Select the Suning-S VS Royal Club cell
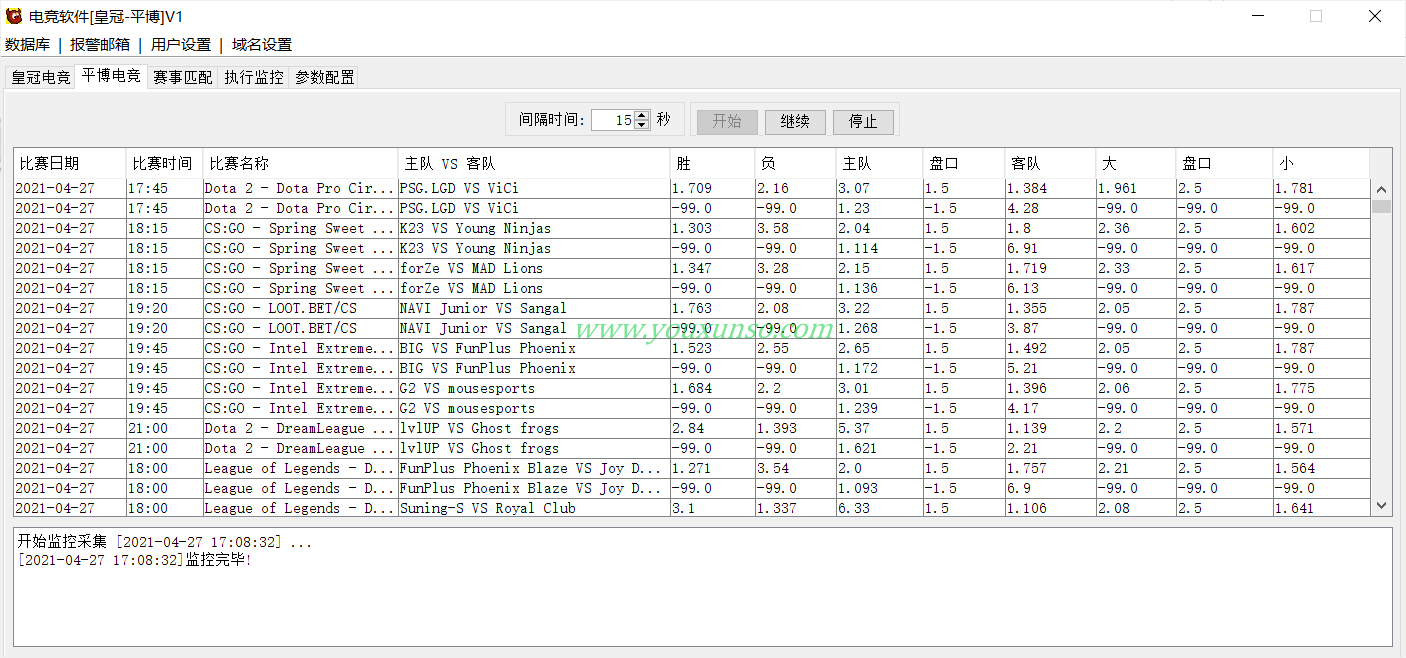The height and width of the screenshot is (658, 1406). [x=534, y=508]
